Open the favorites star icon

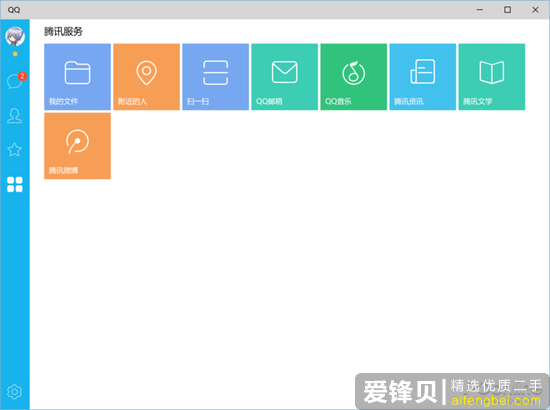click(x=15, y=150)
